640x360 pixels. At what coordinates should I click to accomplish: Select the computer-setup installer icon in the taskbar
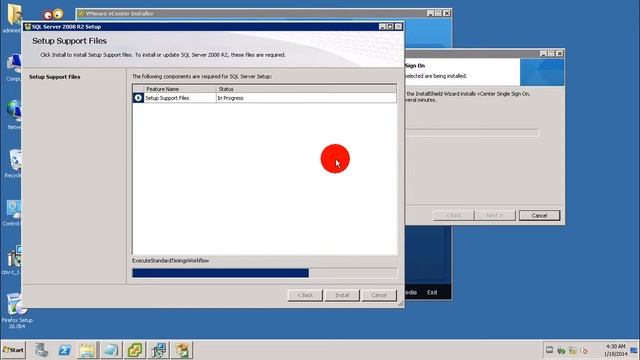coord(159,350)
